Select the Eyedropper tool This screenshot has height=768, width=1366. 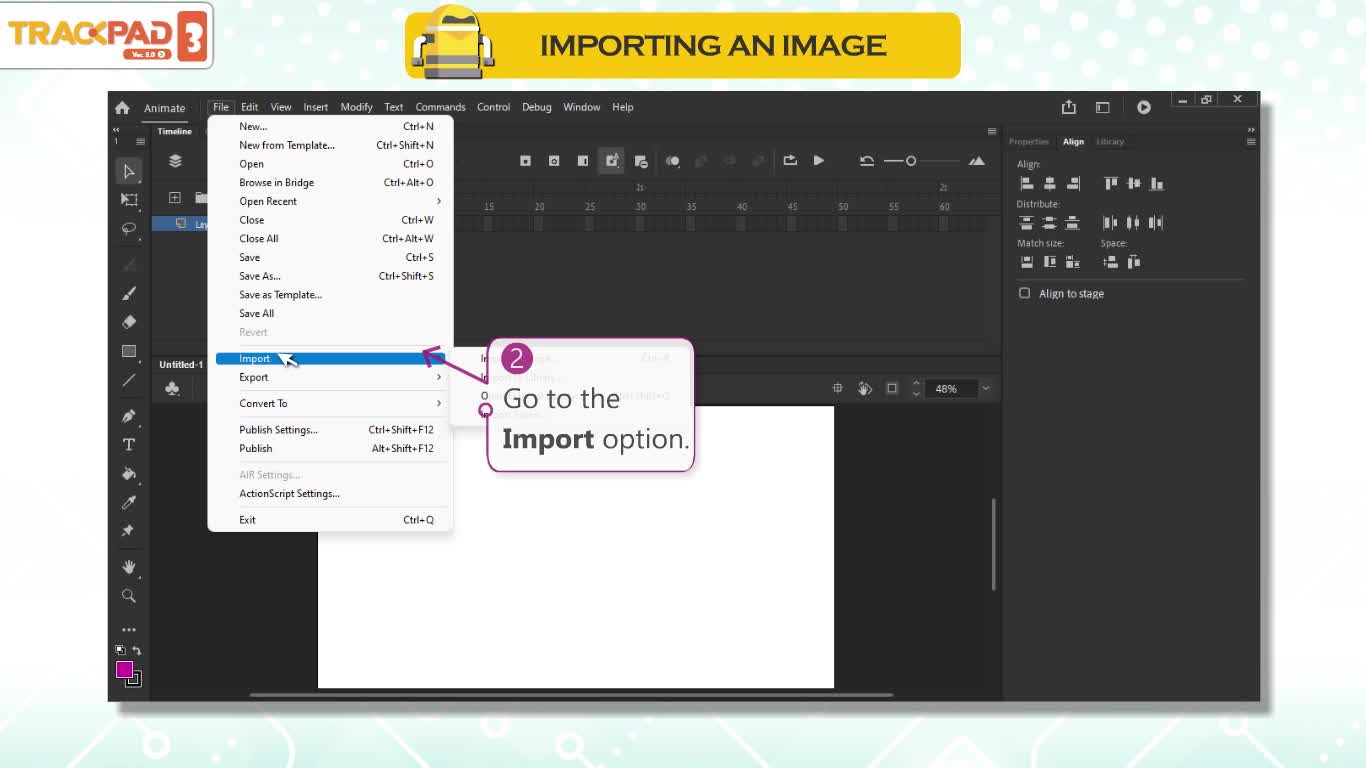click(128, 502)
